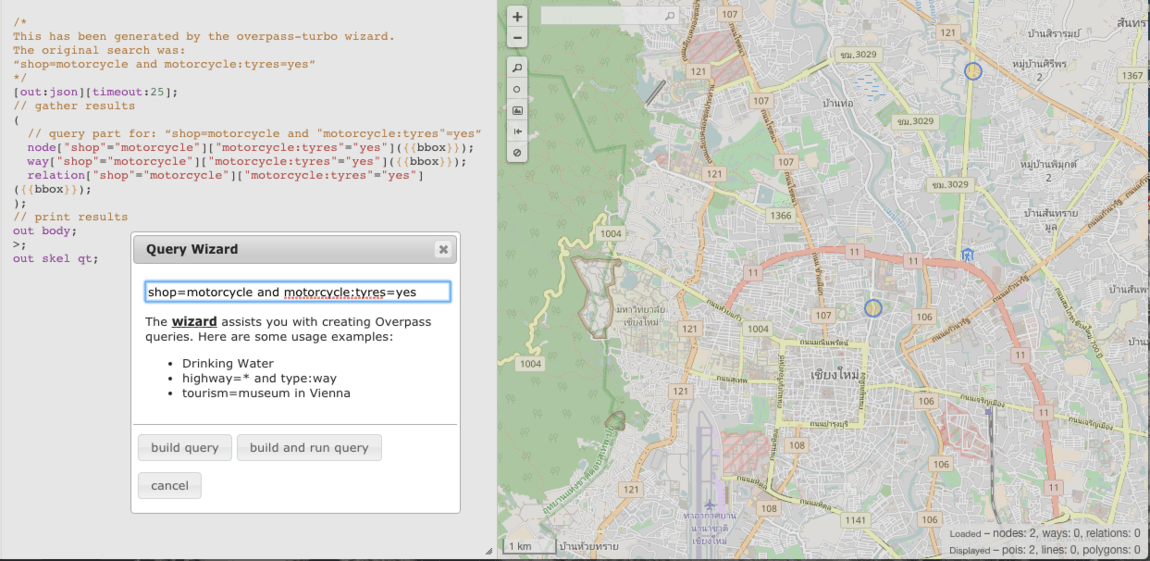
Task: Toggle wide map view arrow icon
Action: [517, 131]
